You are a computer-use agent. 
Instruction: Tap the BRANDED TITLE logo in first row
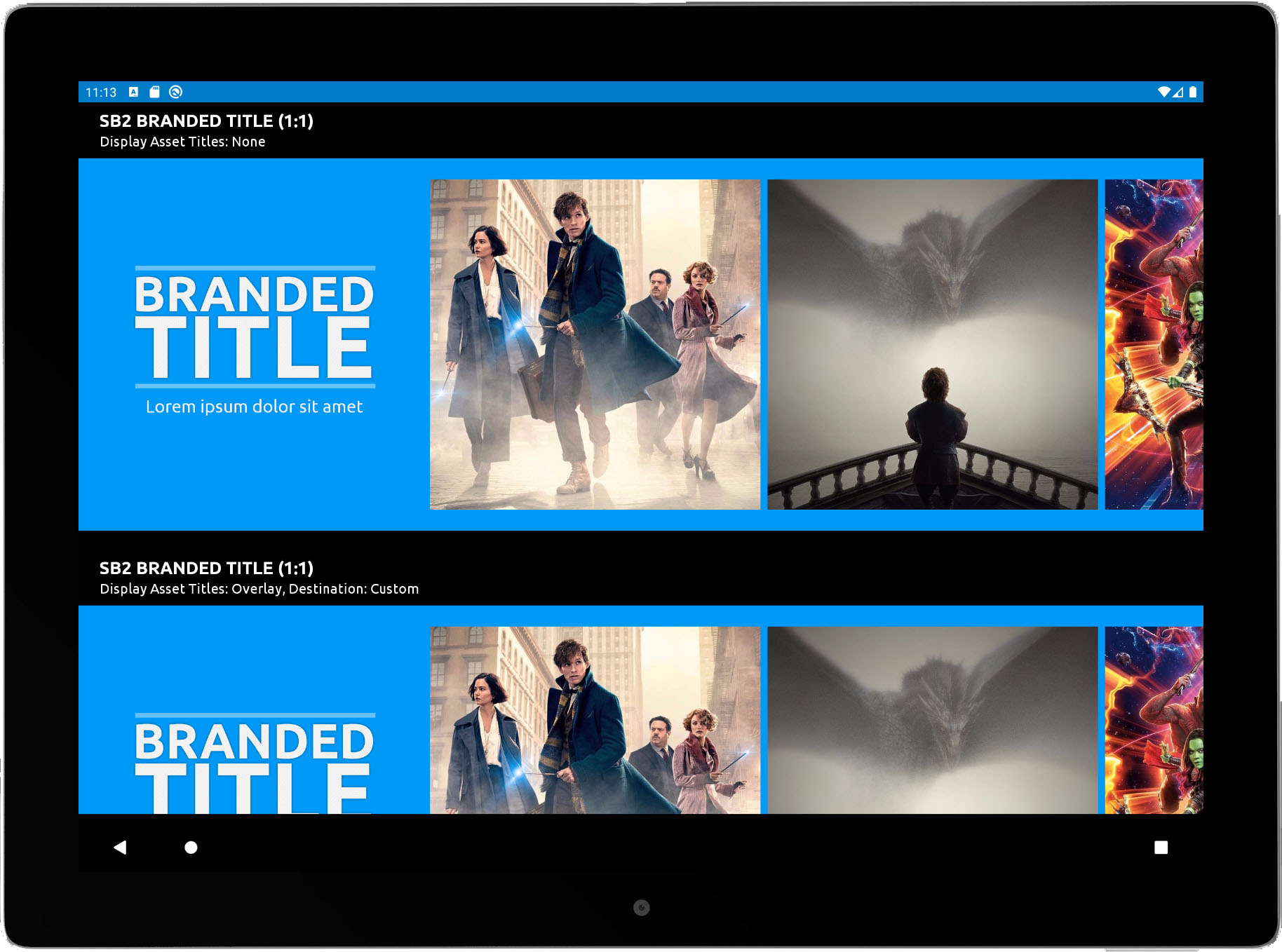255,327
